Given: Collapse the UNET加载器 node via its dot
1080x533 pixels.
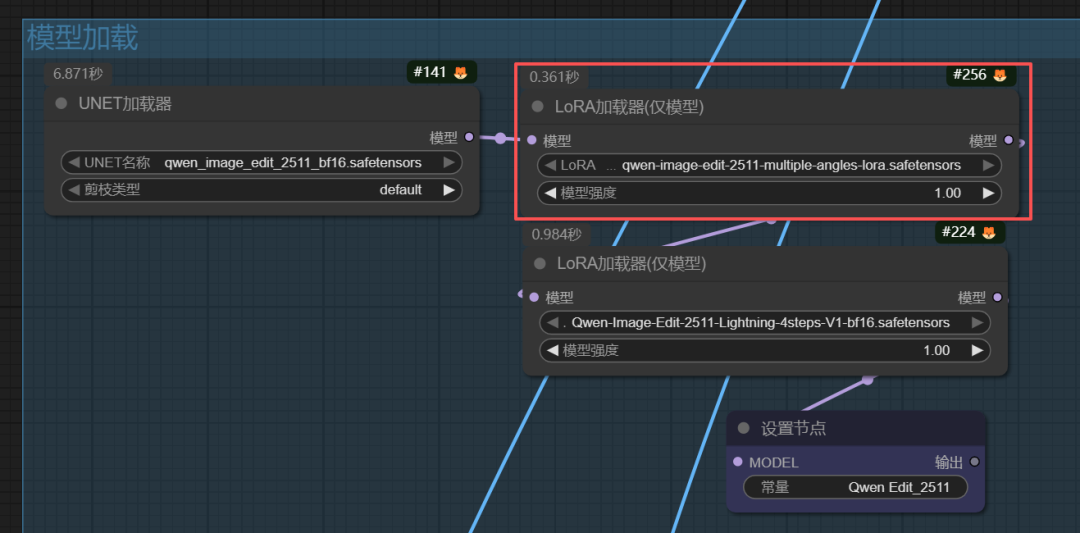Looking at the screenshot, I should (61, 104).
